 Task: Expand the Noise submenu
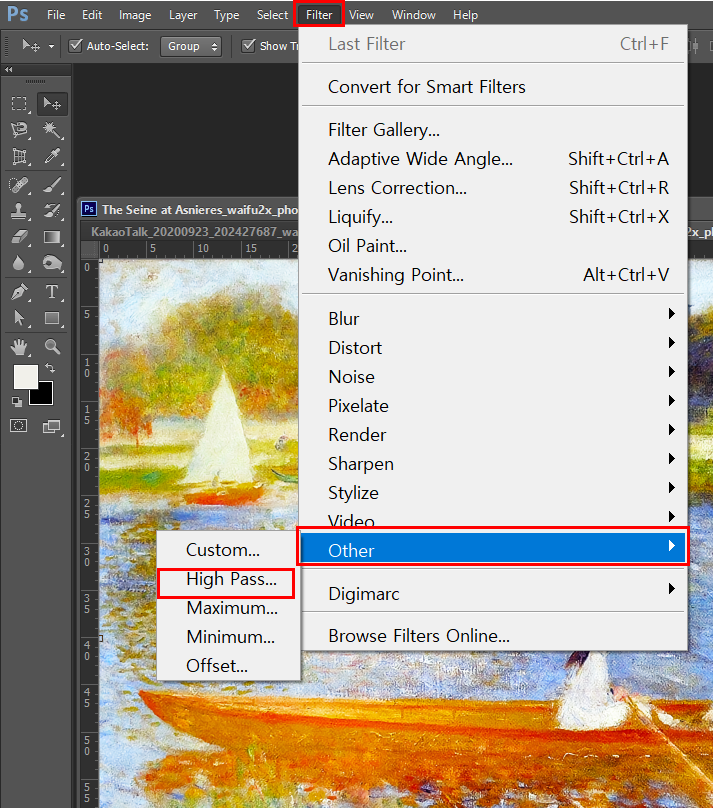(x=493, y=377)
